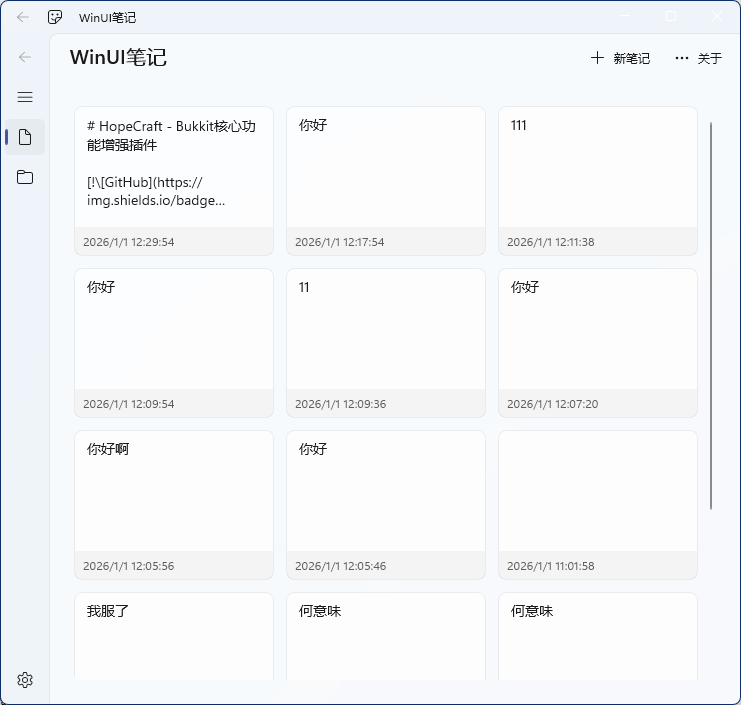
Task: Click the WinUI笔记 page heading
Action: [x=118, y=58]
